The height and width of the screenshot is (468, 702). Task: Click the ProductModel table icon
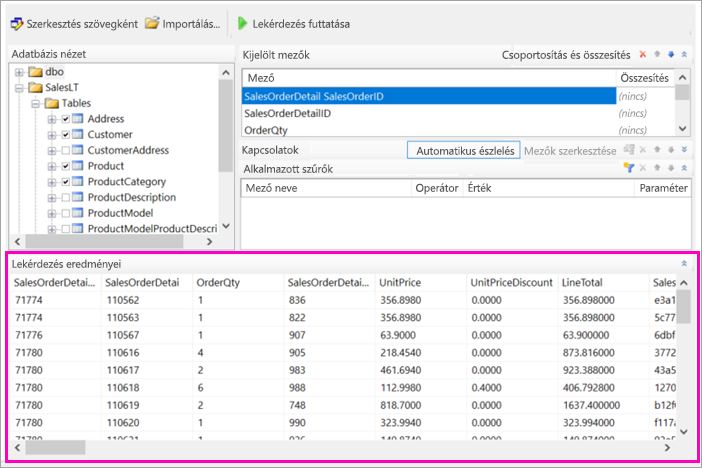tap(77, 213)
